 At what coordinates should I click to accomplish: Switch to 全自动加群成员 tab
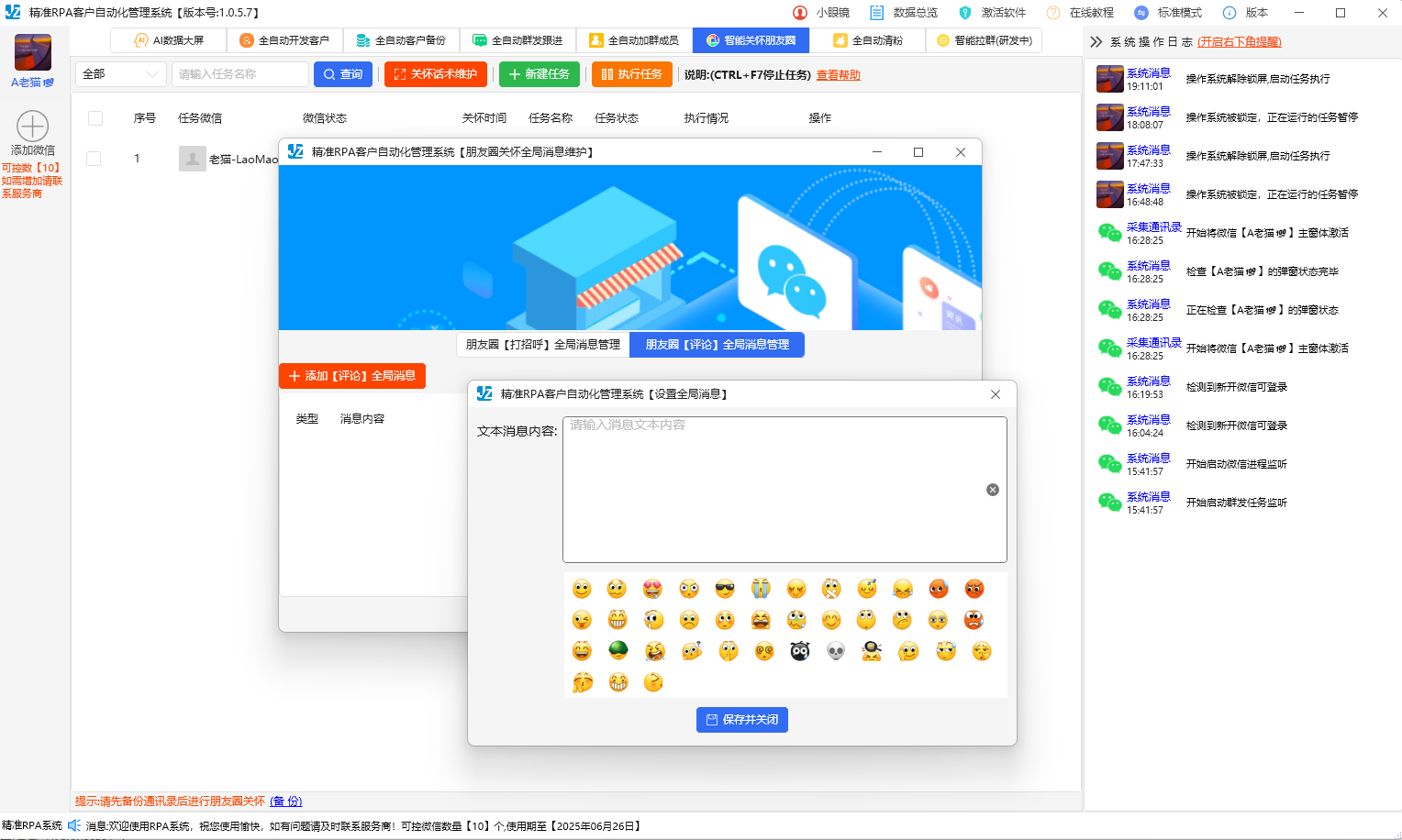[x=634, y=40]
